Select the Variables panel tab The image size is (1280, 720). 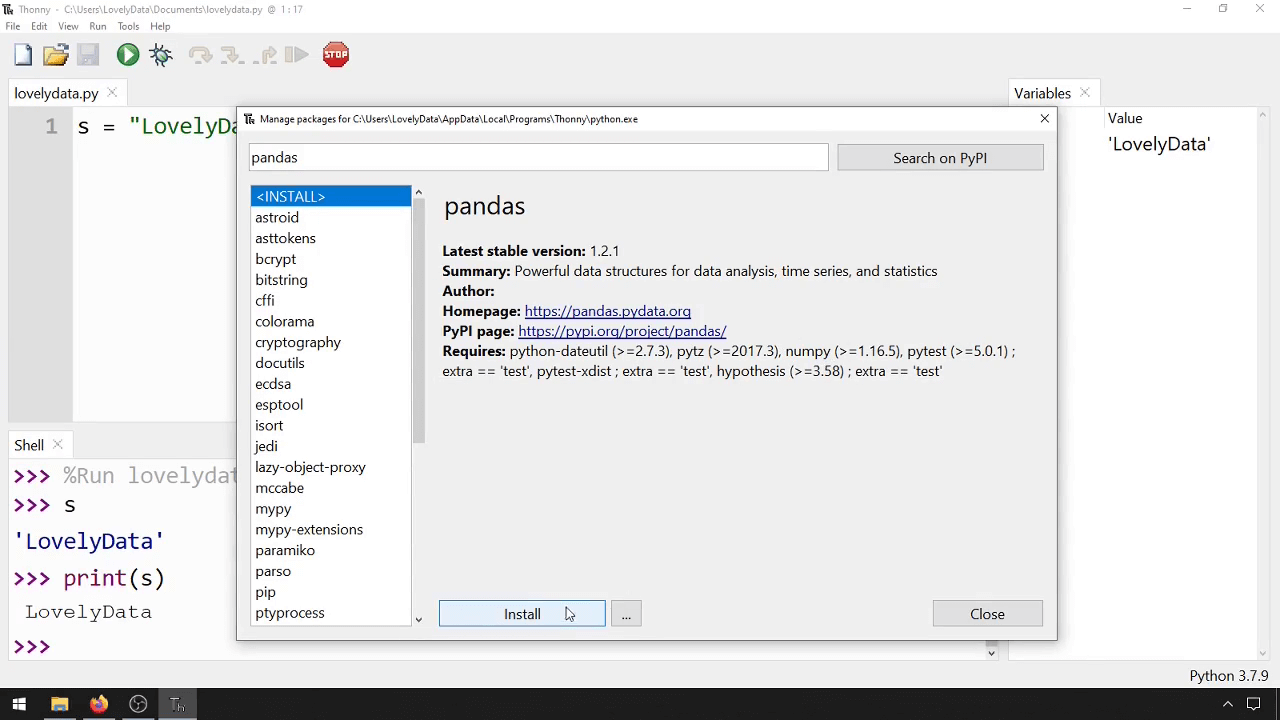[x=1042, y=93]
